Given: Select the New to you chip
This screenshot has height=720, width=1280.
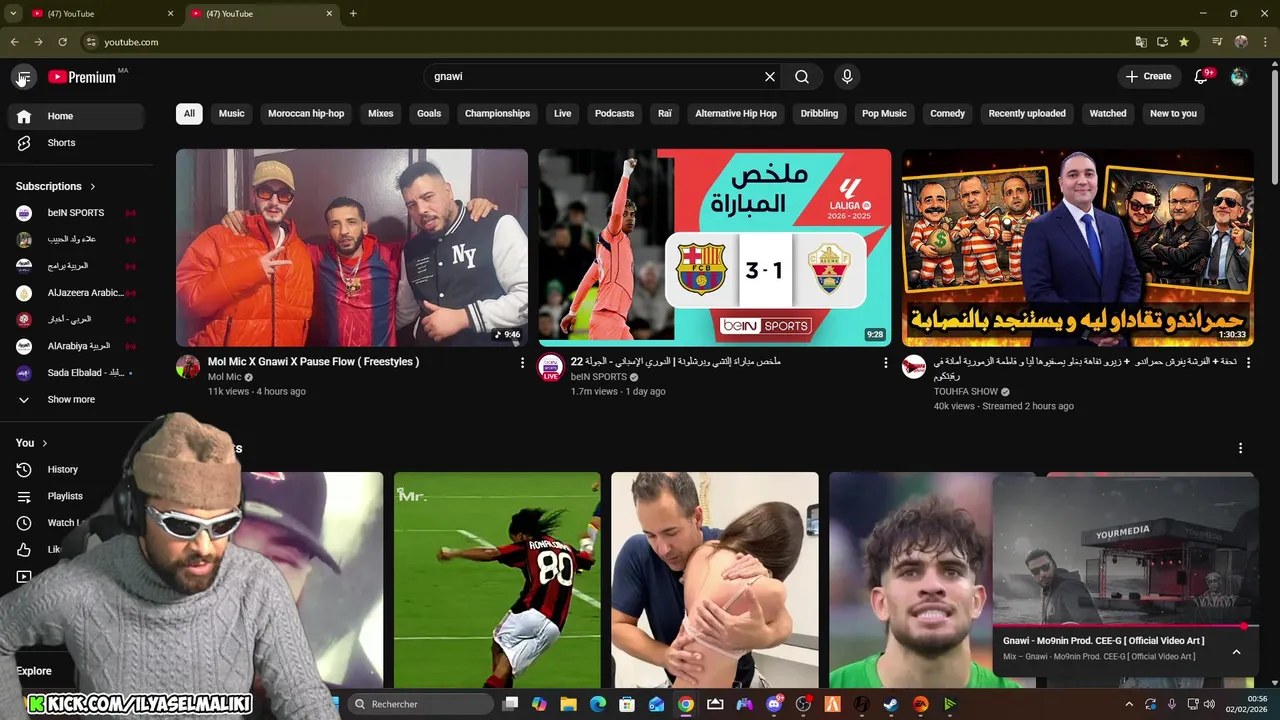Looking at the screenshot, I should pyautogui.click(x=1173, y=114).
